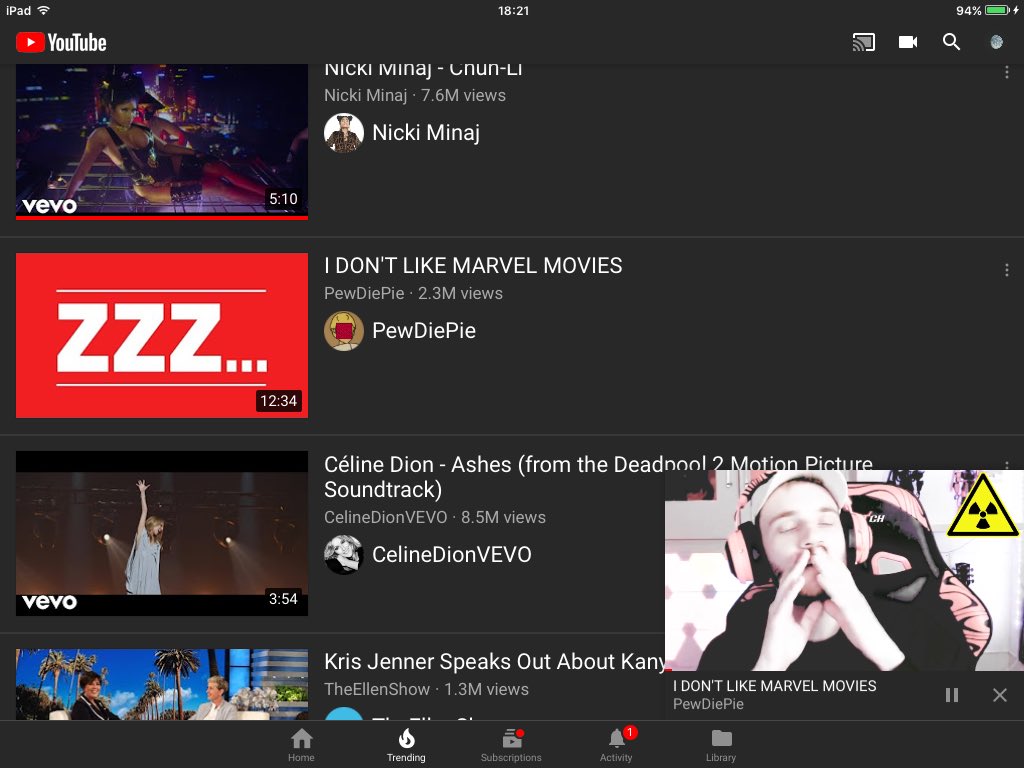The height and width of the screenshot is (768, 1024).
Task: Tap the Nicki Minaj channel avatar
Action: point(344,133)
